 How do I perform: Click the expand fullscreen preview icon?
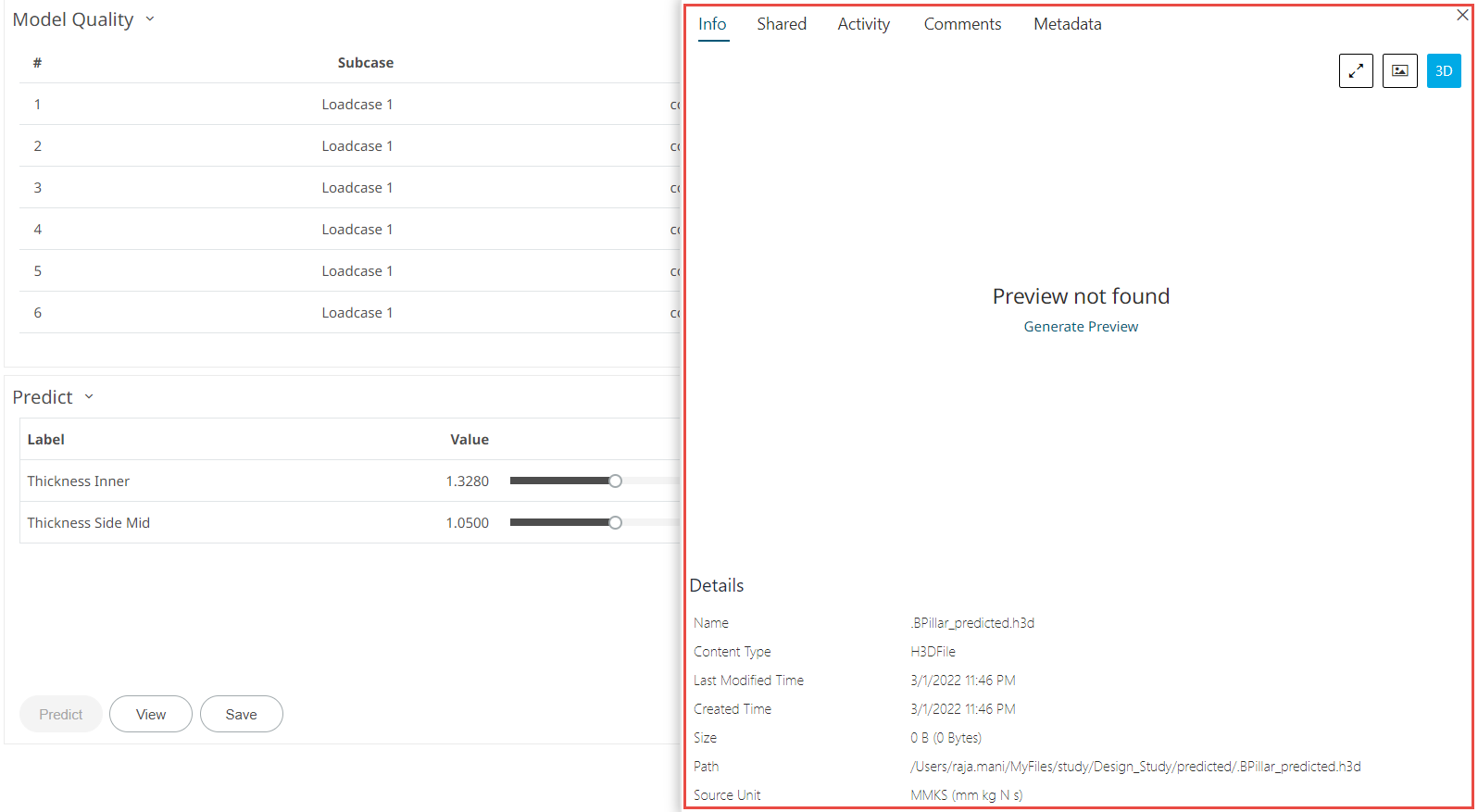pyautogui.click(x=1356, y=71)
